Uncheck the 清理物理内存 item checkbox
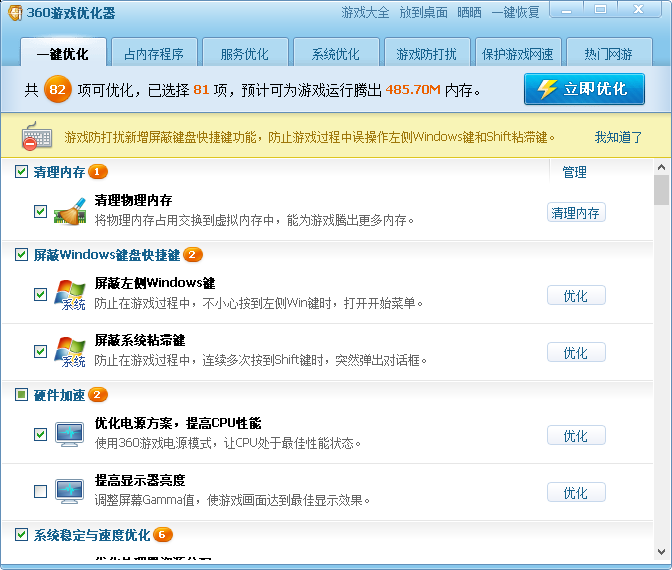The width and height of the screenshot is (672, 570). point(40,211)
